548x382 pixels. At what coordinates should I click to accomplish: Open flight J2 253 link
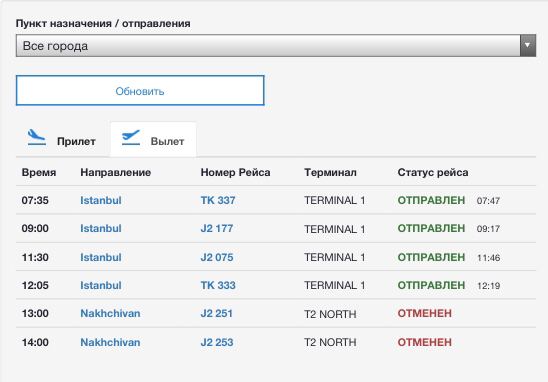click(217, 342)
